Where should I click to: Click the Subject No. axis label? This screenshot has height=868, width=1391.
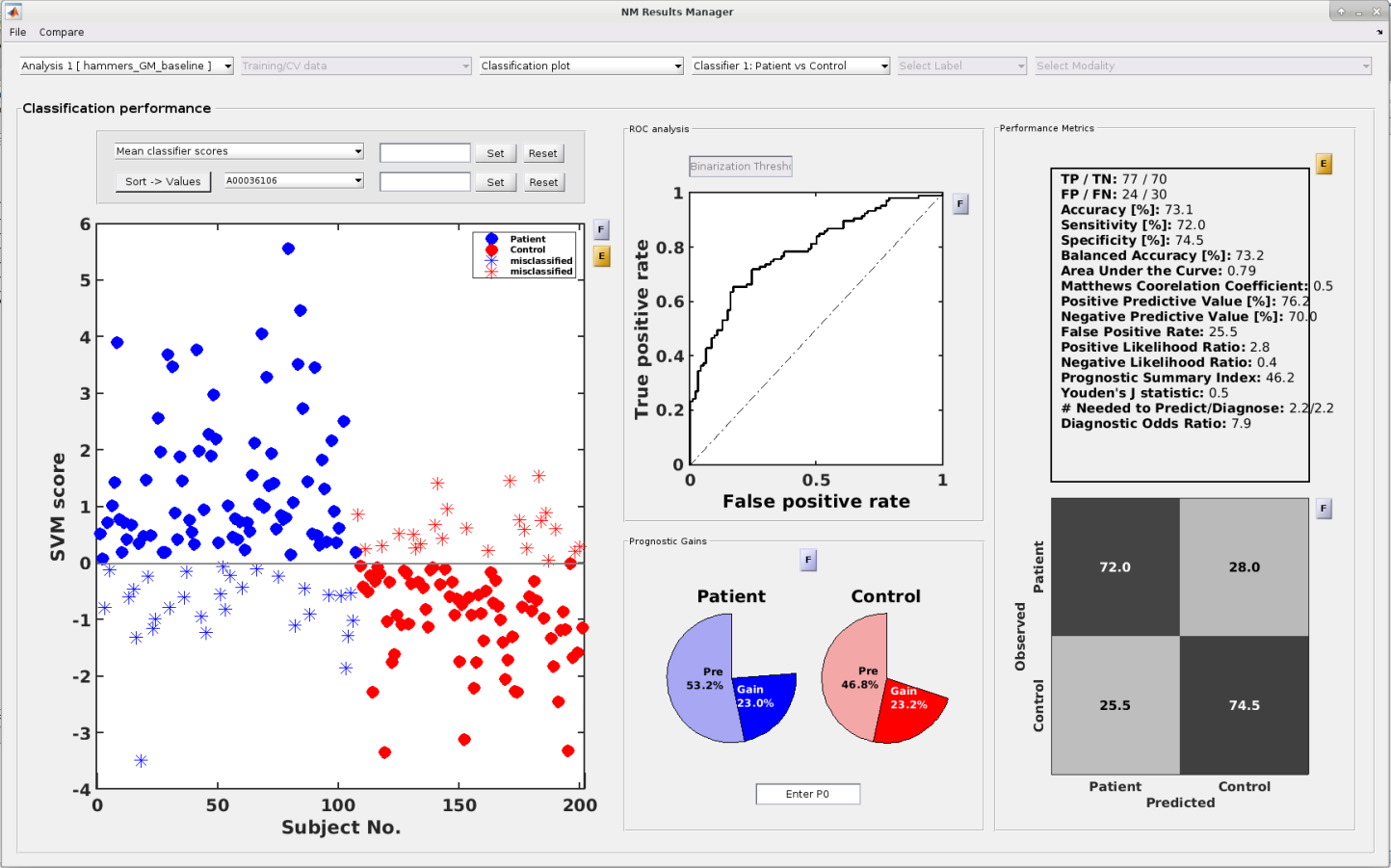click(341, 828)
